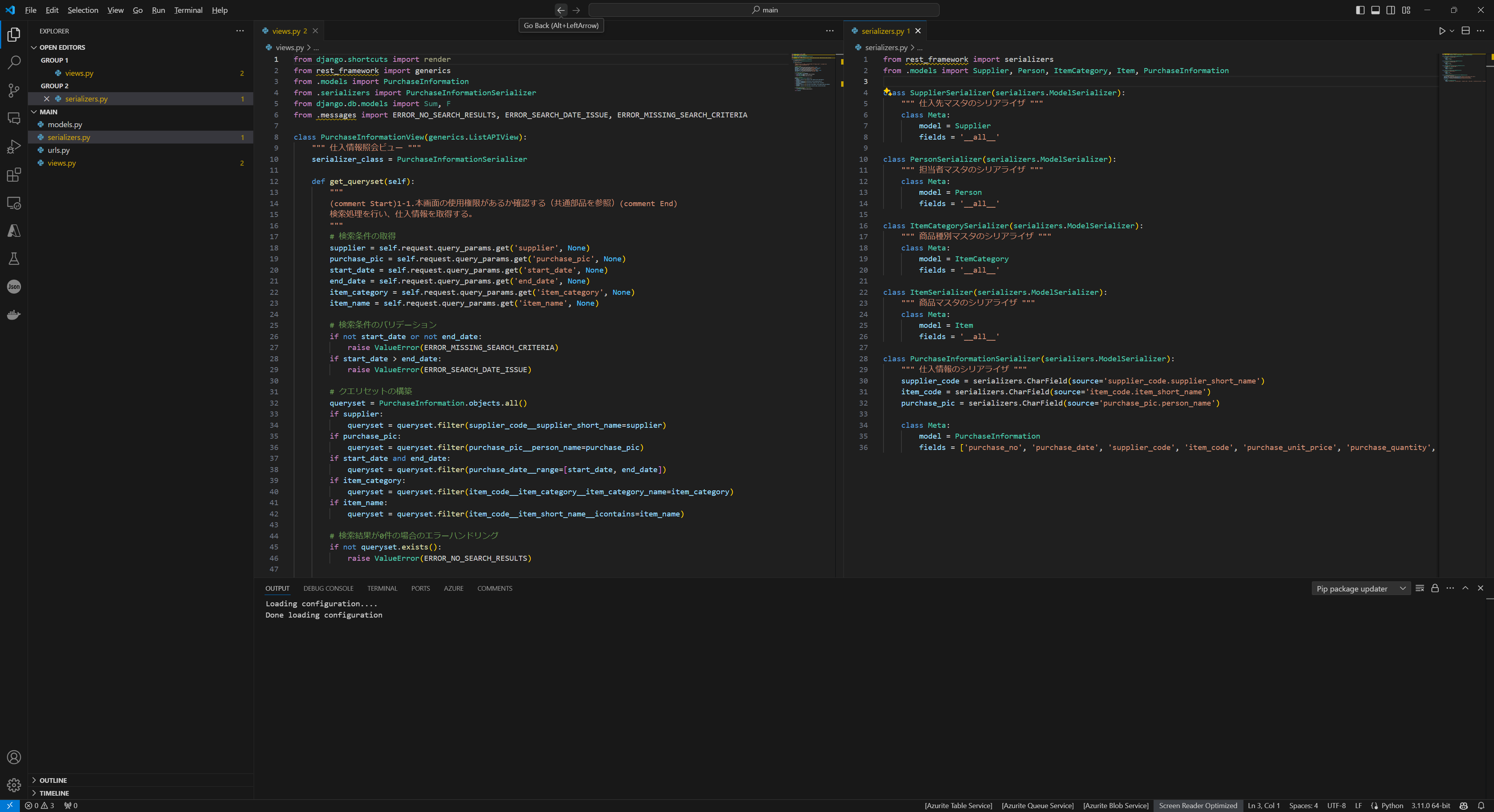
Task: Open models.py in the explorer
Action: click(65, 124)
